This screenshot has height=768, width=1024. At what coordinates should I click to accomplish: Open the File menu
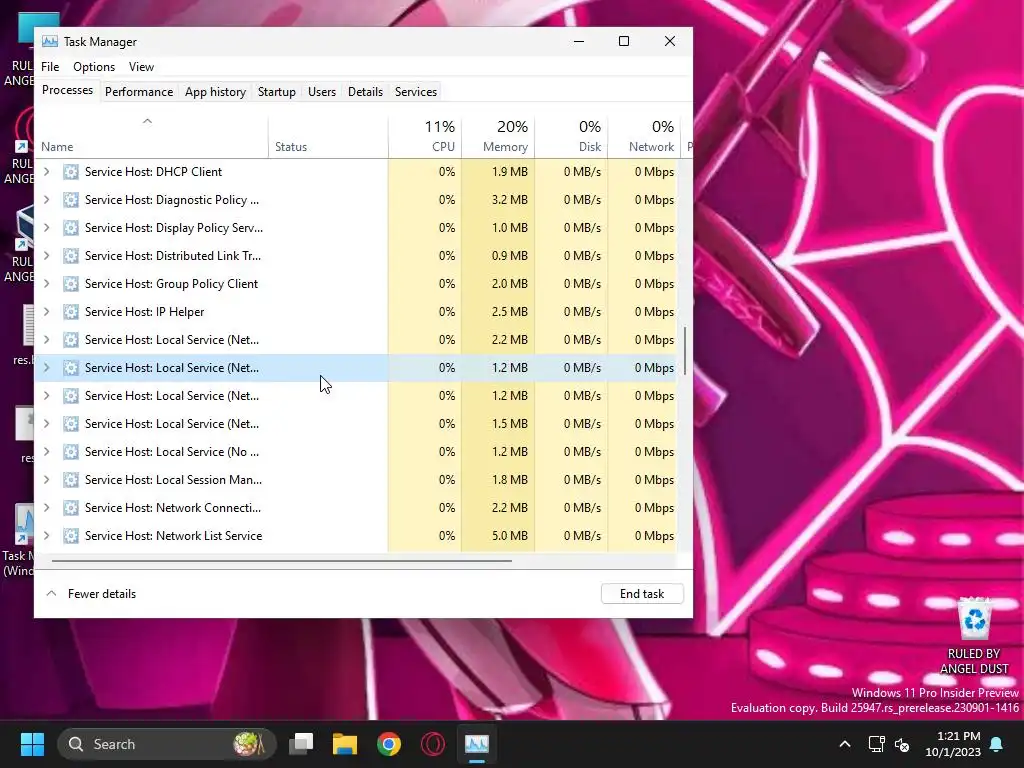point(50,67)
